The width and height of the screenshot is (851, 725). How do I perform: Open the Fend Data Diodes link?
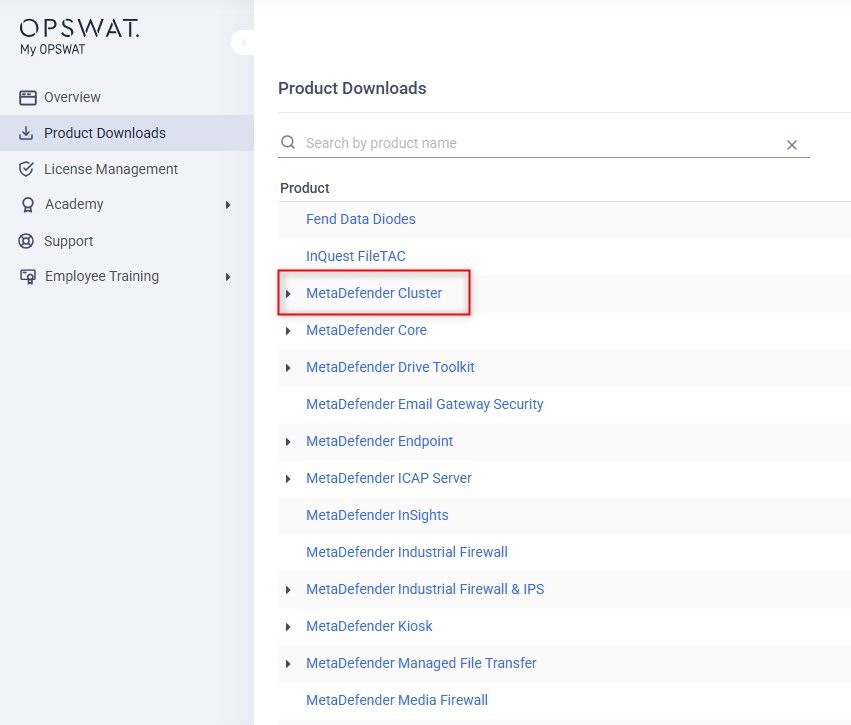click(x=360, y=219)
